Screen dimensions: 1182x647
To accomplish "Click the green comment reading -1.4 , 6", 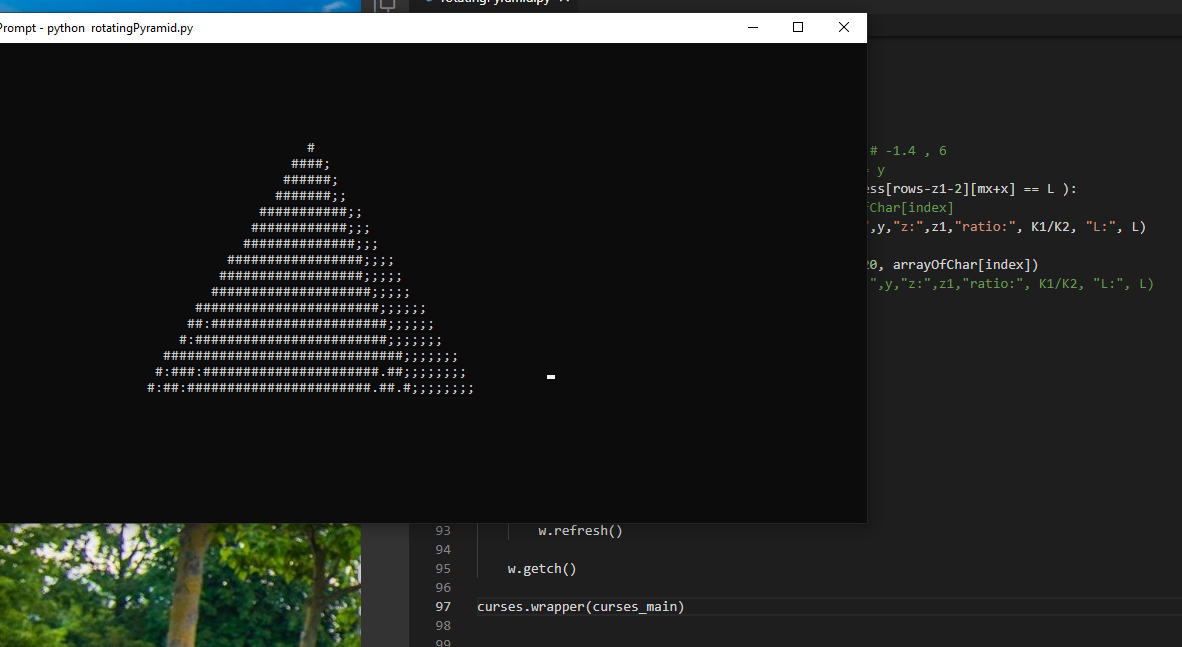I will coord(907,150).
